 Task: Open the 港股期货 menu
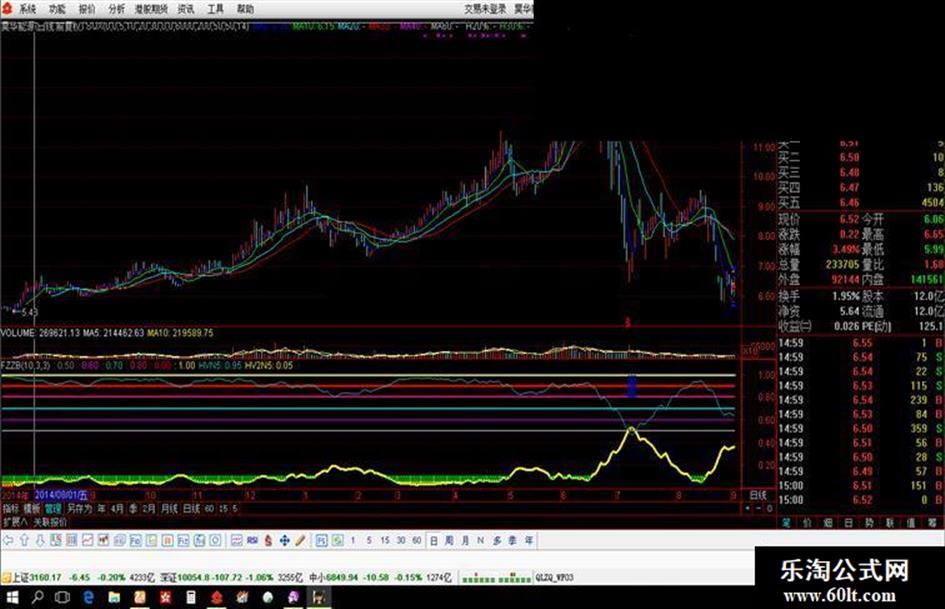(151, 9)
